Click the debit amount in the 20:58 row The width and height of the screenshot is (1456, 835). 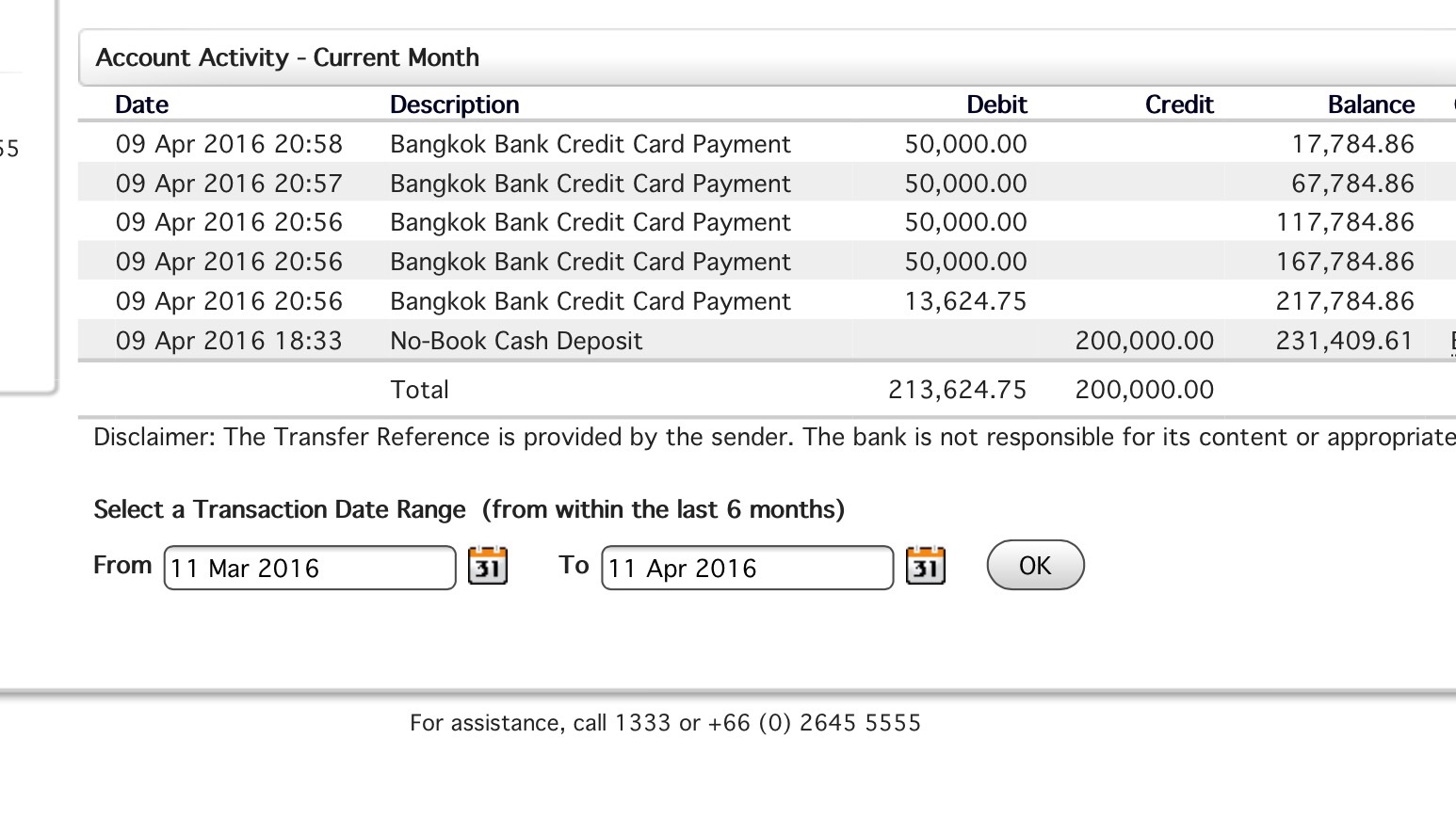(965, 144)
